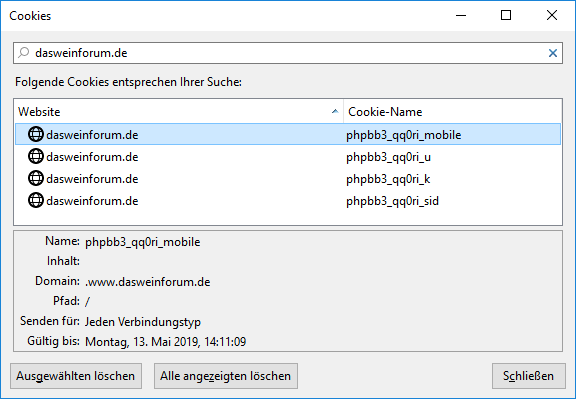
Task: Select cookie name phpbb3_qq0ri_k
Action: click(388, 179)
